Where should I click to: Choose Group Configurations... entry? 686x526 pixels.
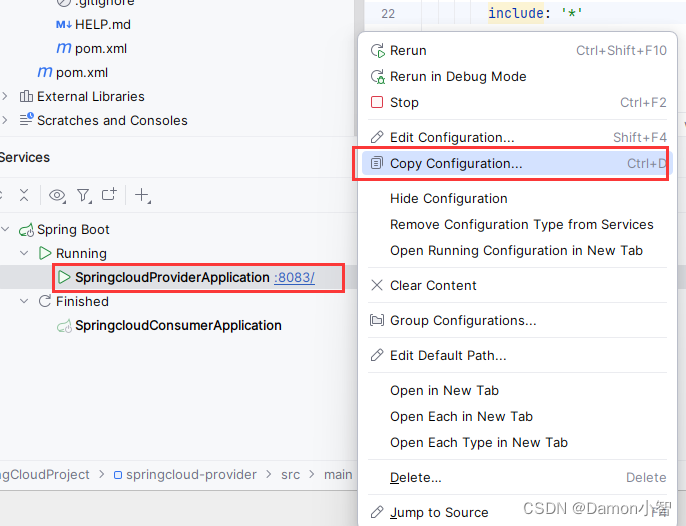click(x=518, y=320)
